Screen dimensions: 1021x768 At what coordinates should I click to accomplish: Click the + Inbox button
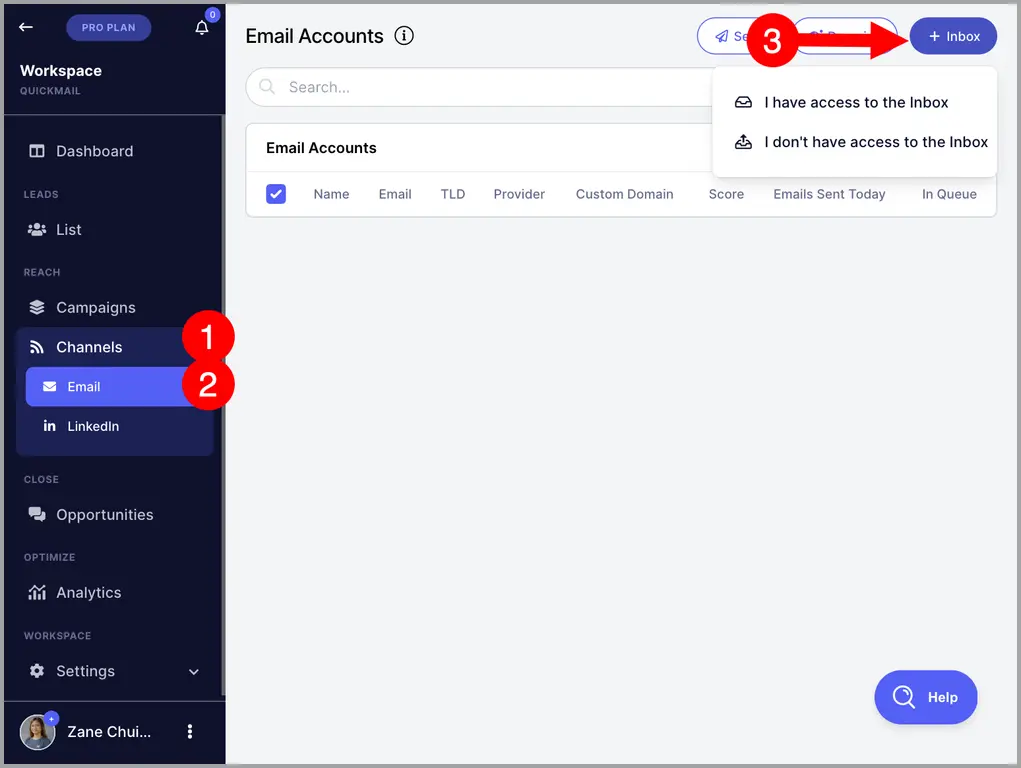click(953, 36)
